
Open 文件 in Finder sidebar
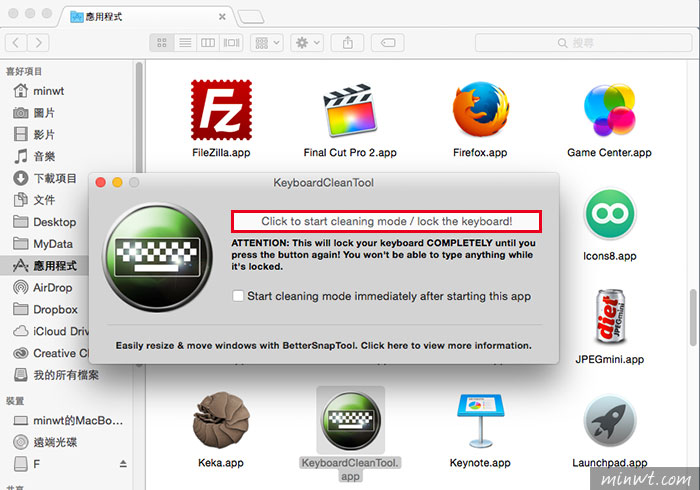point(34,200)
